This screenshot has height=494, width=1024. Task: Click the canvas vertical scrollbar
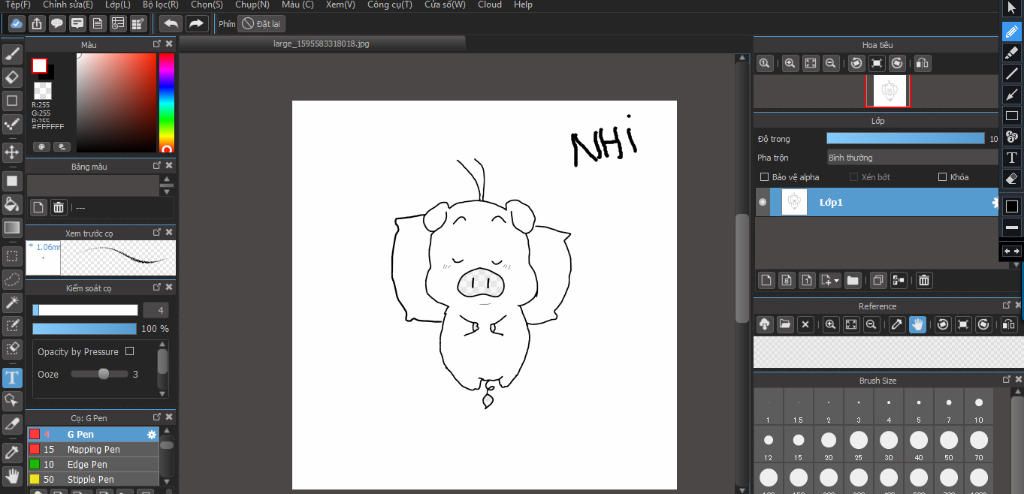742,268
